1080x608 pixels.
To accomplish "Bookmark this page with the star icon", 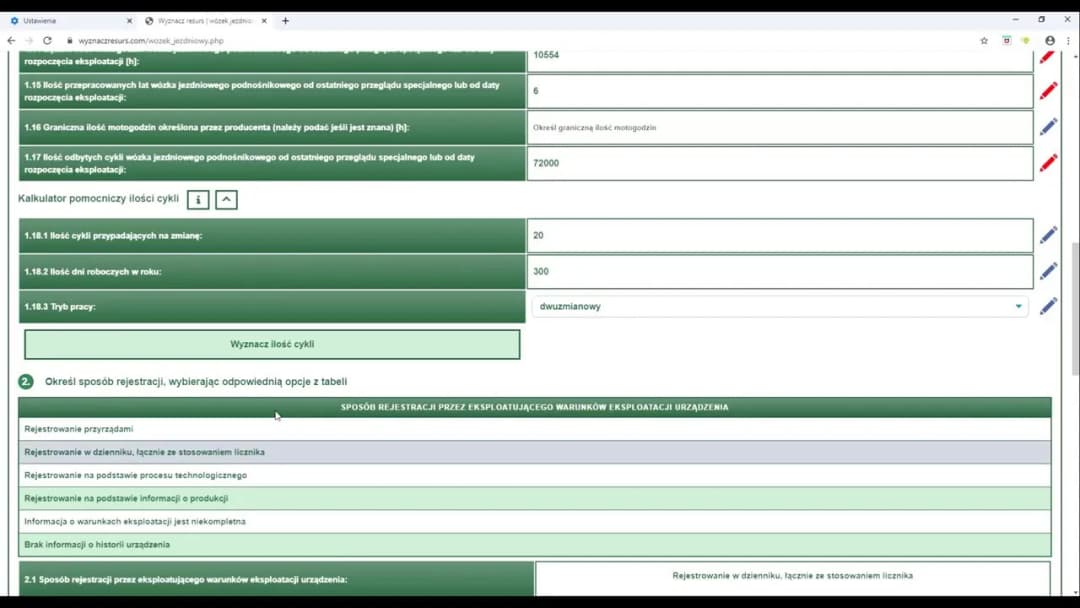I will [984, 41].
